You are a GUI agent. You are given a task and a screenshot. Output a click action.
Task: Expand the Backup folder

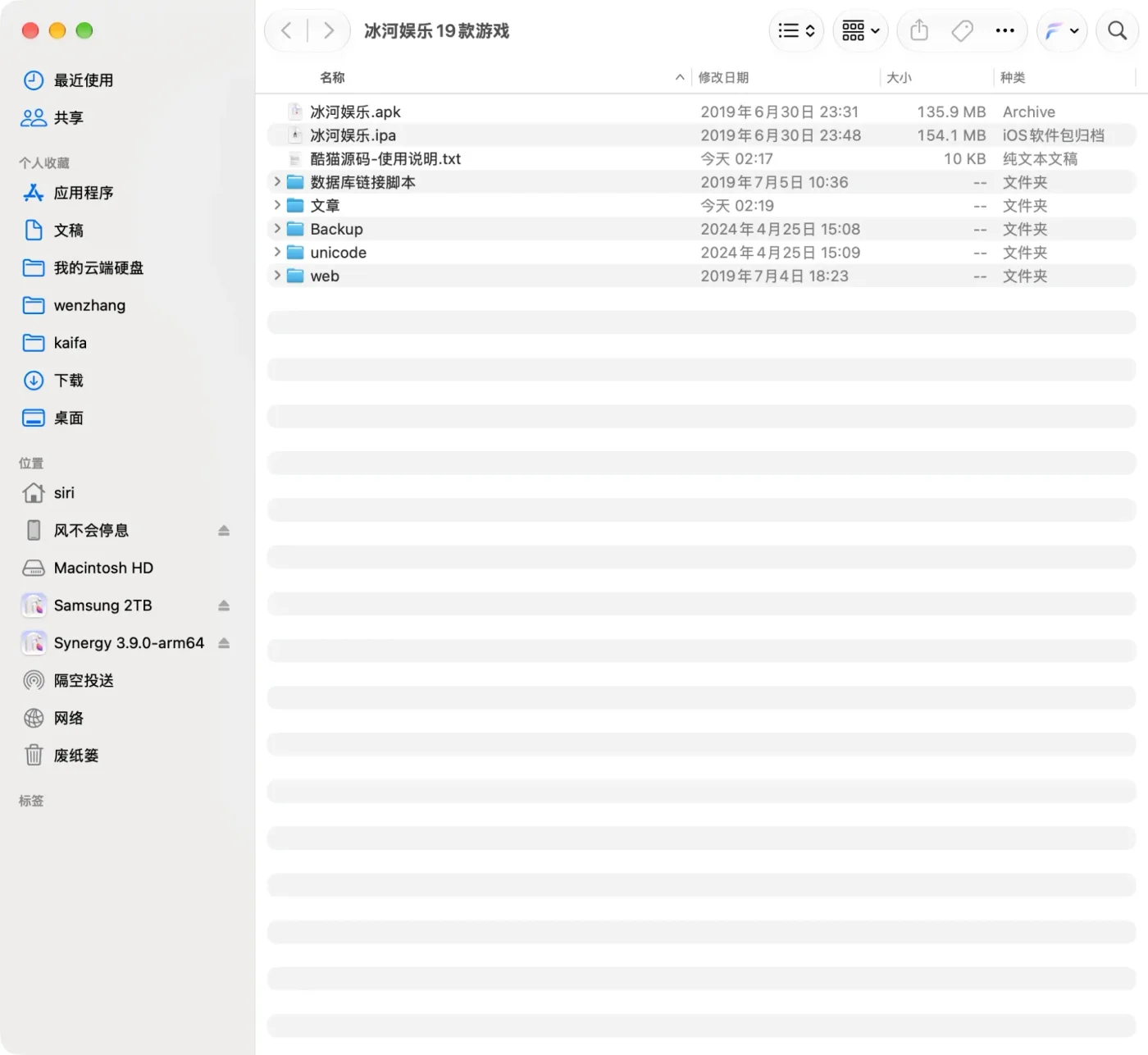(277, 229)
